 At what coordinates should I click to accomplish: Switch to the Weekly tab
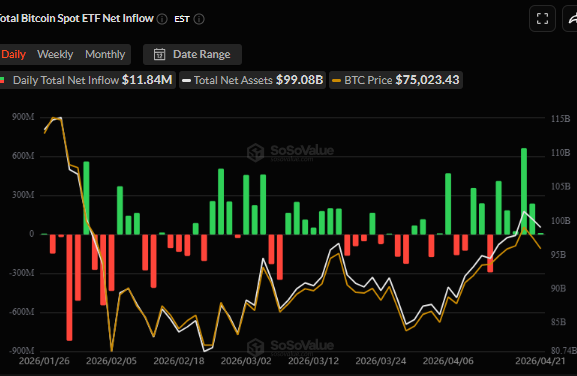coord(55,54)
